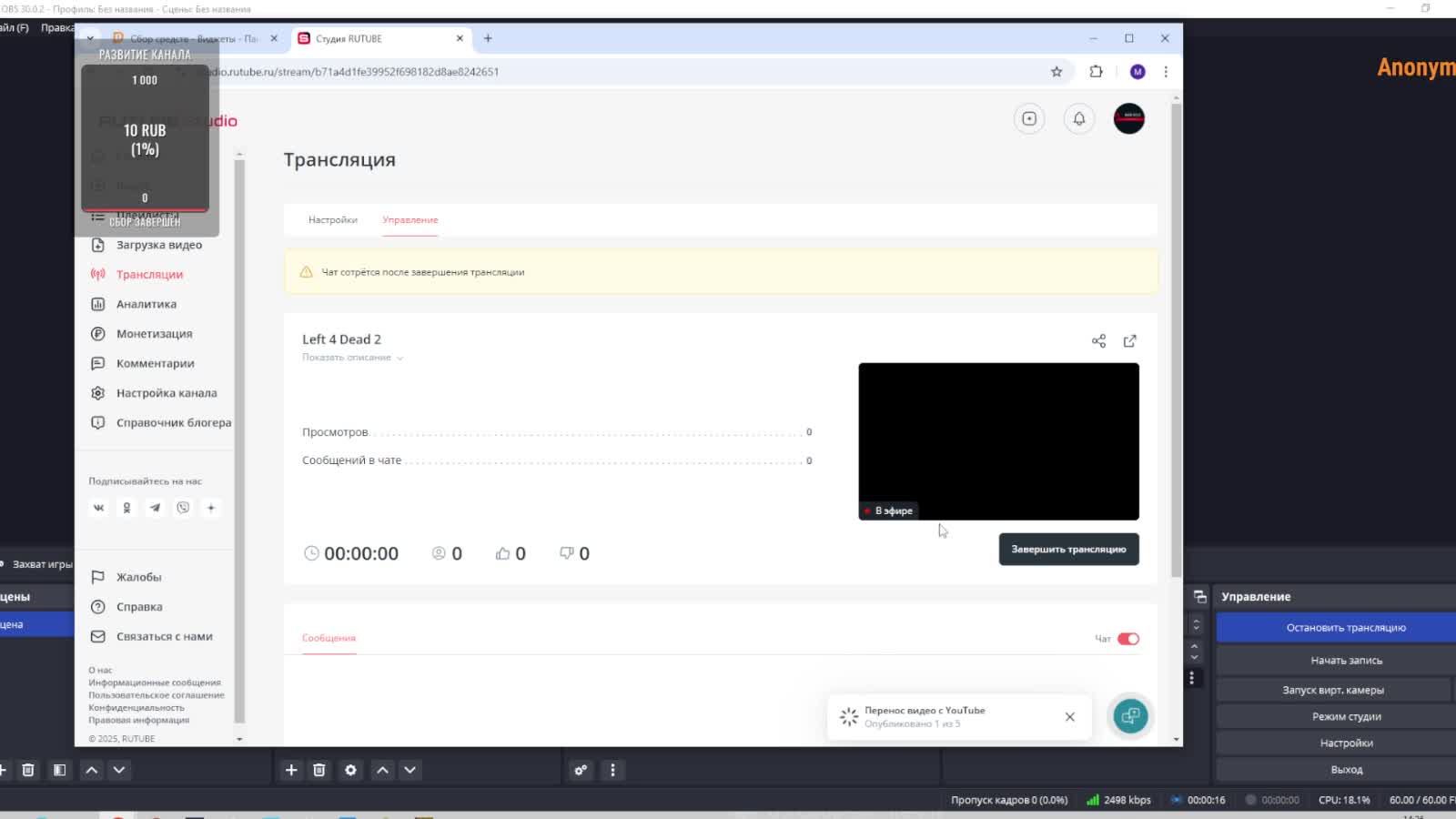Viewport: 1456px width, 819px height.
Task: Click OBS remove source trash icon
Action: [319, 770]
